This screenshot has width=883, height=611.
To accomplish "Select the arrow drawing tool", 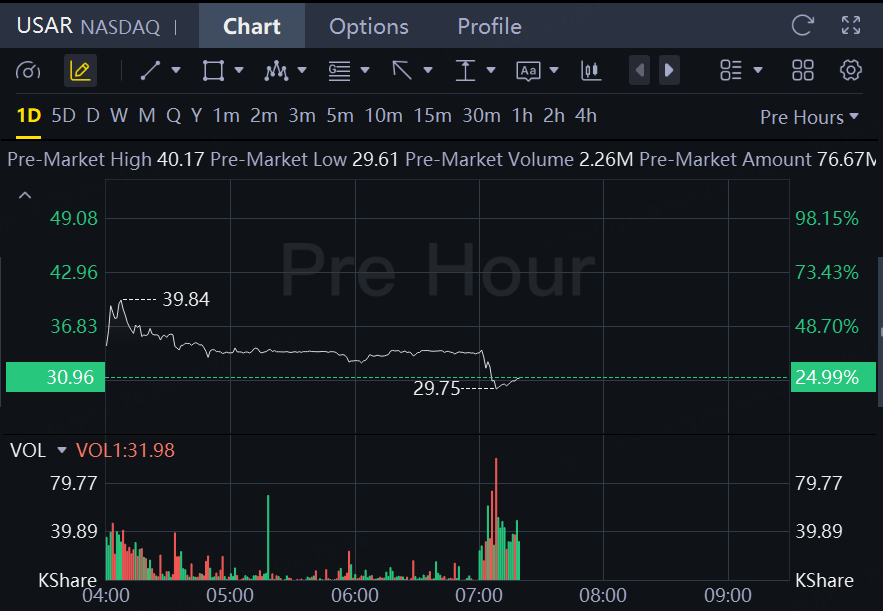I will click(402, 70).
